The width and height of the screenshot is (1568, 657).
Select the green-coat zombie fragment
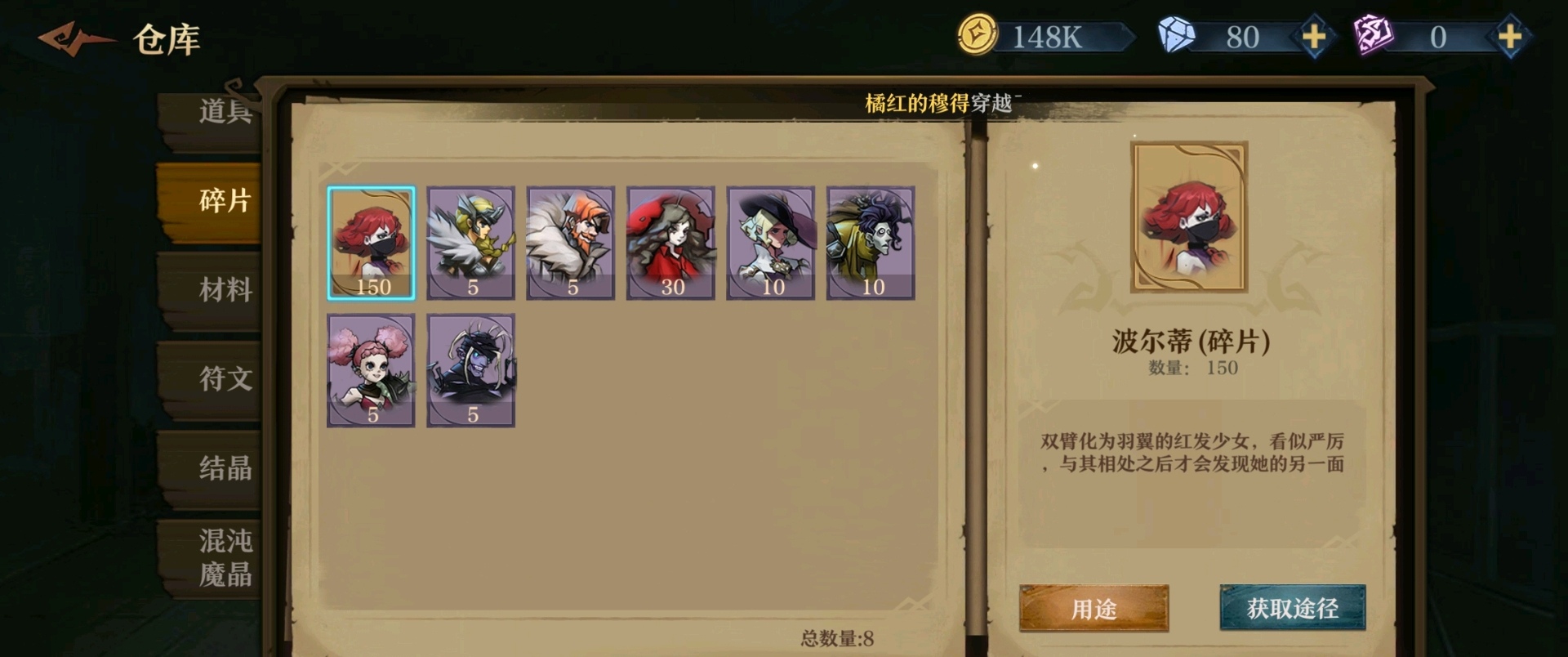(871, 243)
